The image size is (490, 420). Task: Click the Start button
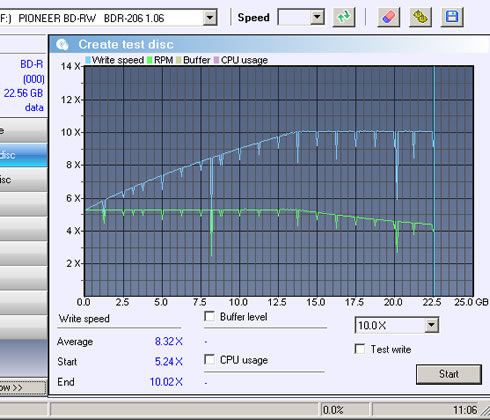449,374
